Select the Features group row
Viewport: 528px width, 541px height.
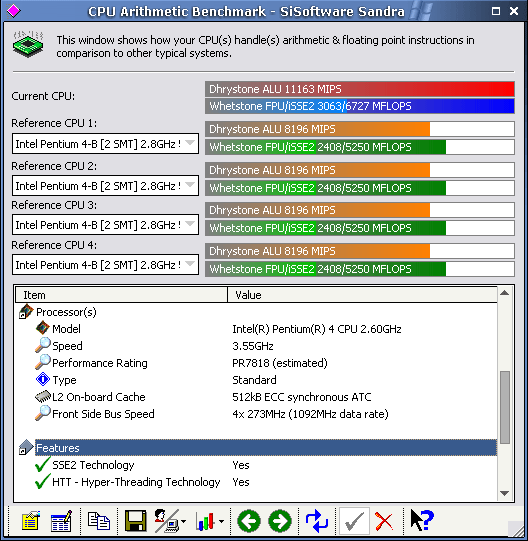266,448
